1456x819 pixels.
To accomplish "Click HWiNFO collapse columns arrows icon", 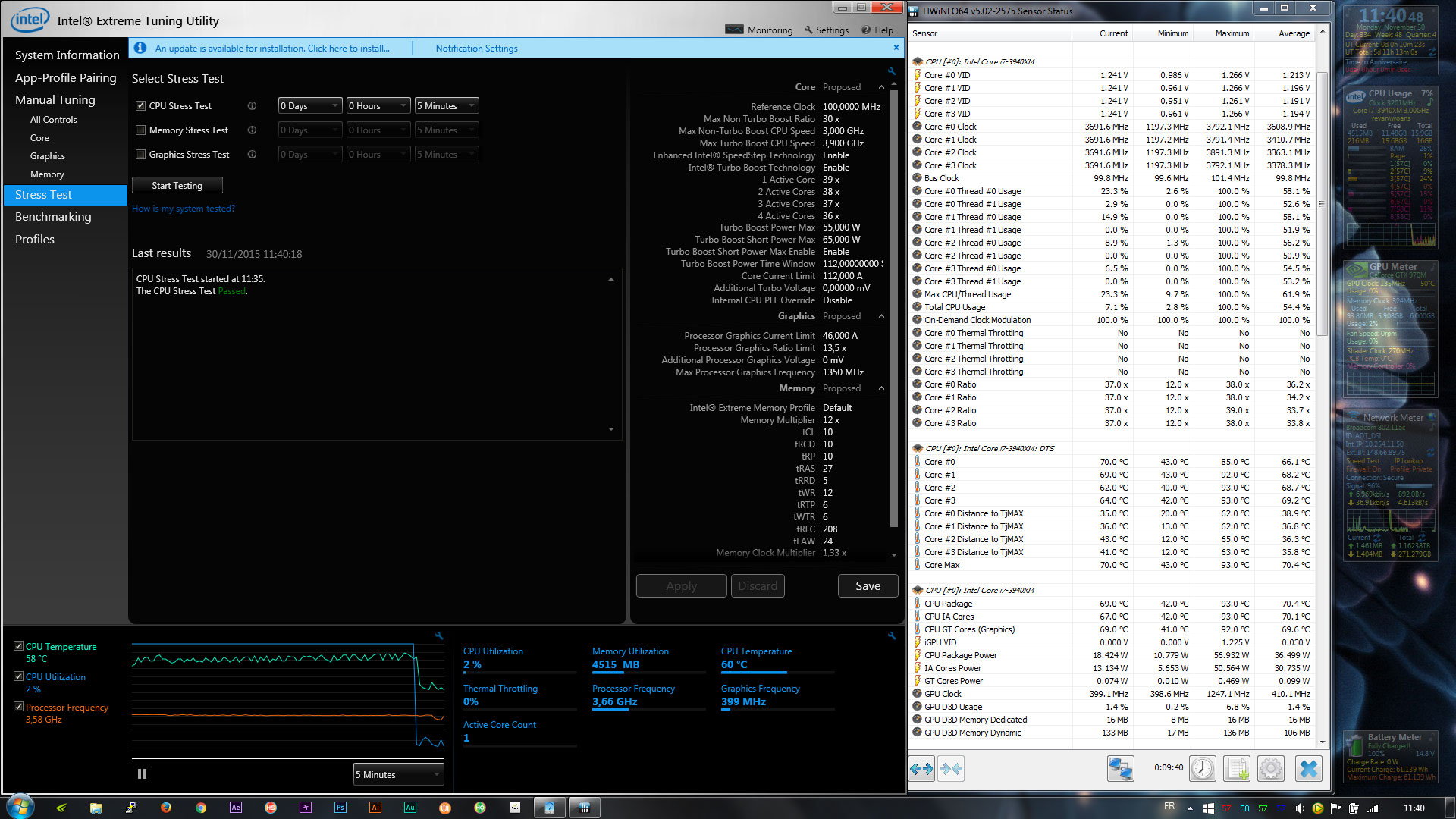I will pos(951,769).
